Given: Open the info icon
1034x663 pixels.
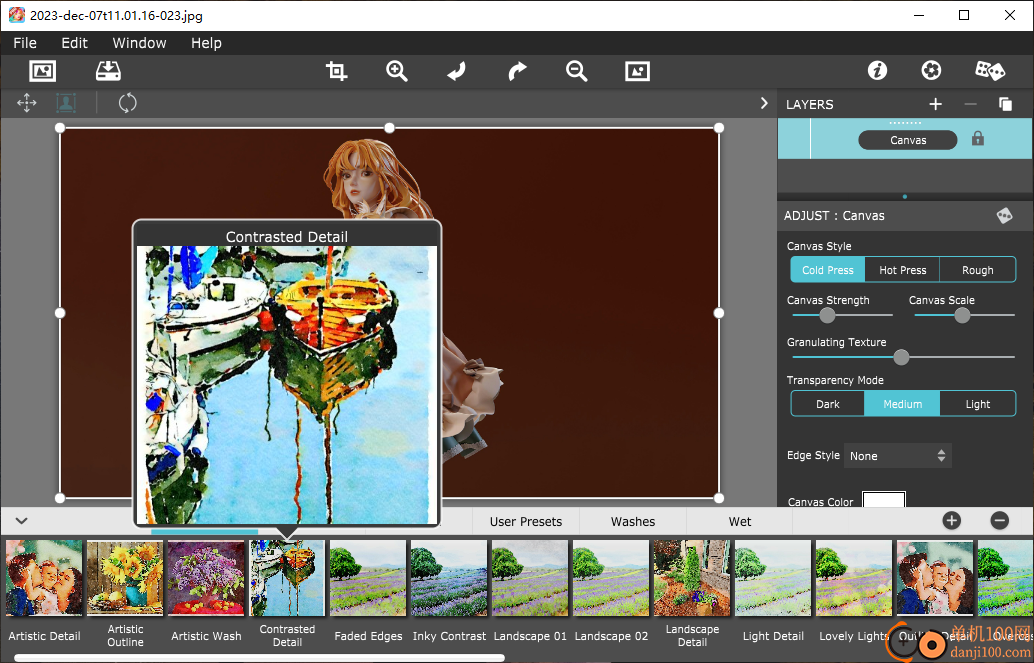Looking at the screenshot, I should [x=877, y=71].
